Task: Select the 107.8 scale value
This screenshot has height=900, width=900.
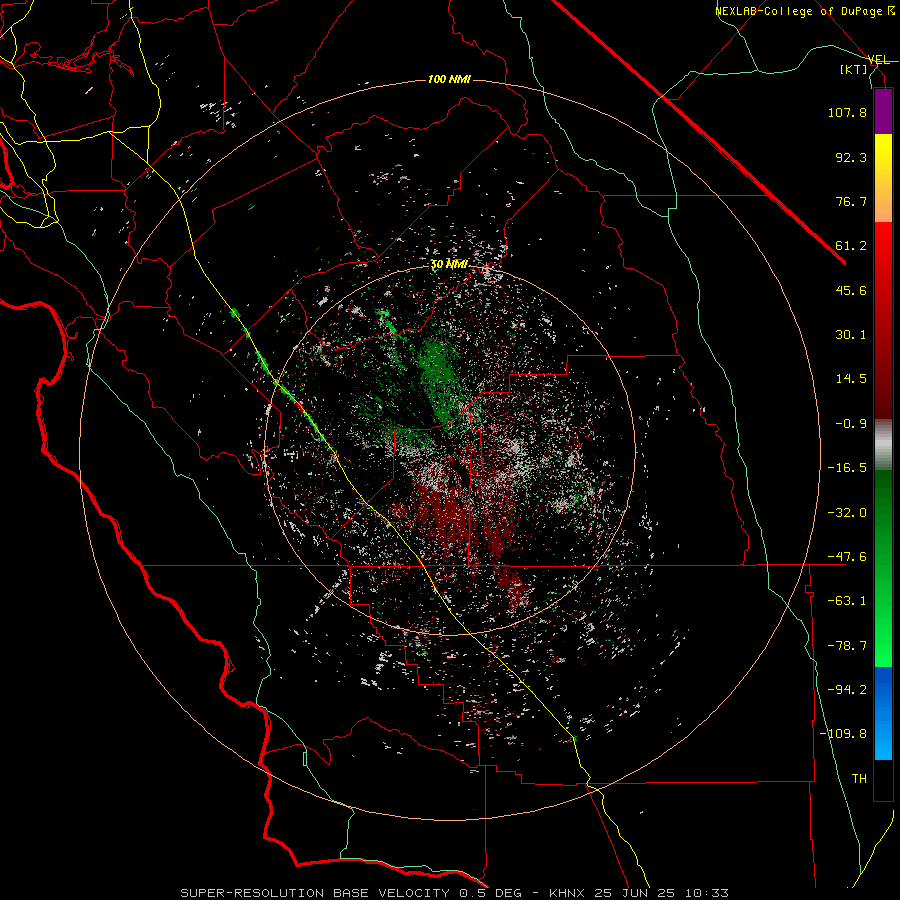Action: [x=847, y=112]
